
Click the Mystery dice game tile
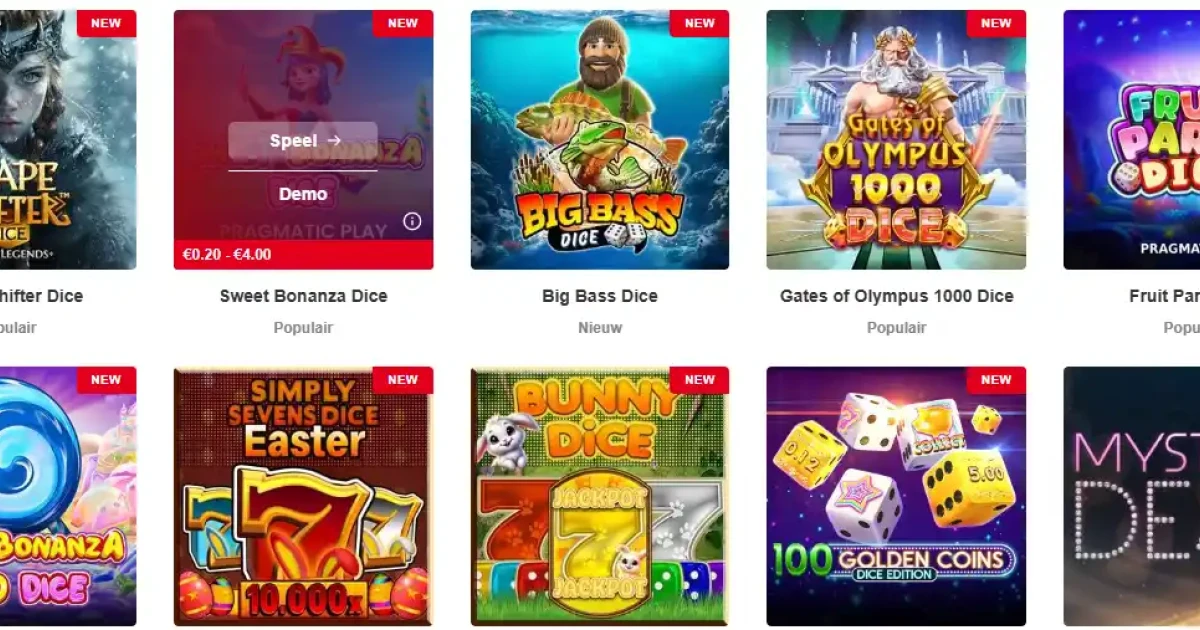click(x=1132, y=496)
